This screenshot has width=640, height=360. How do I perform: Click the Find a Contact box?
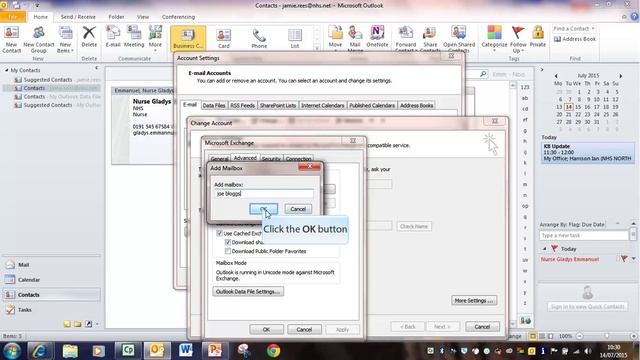573,29
